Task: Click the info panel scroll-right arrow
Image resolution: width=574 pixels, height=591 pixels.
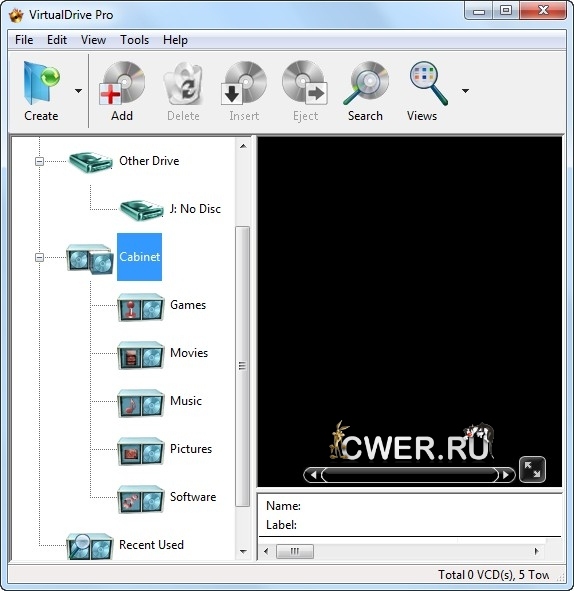Action: (x=537, y=551)
